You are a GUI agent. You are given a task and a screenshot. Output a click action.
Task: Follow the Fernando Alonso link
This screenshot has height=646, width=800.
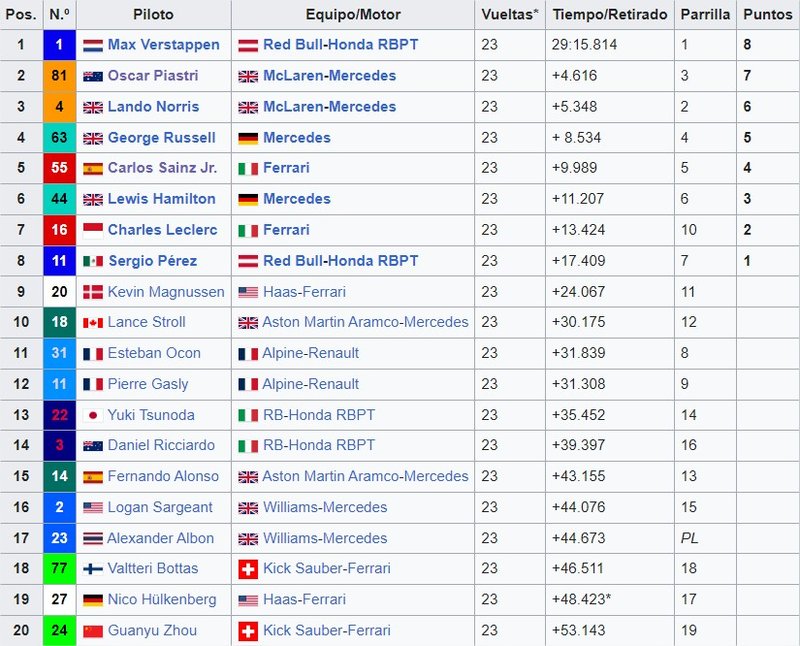pyautogui.click(x=163, y=476)
